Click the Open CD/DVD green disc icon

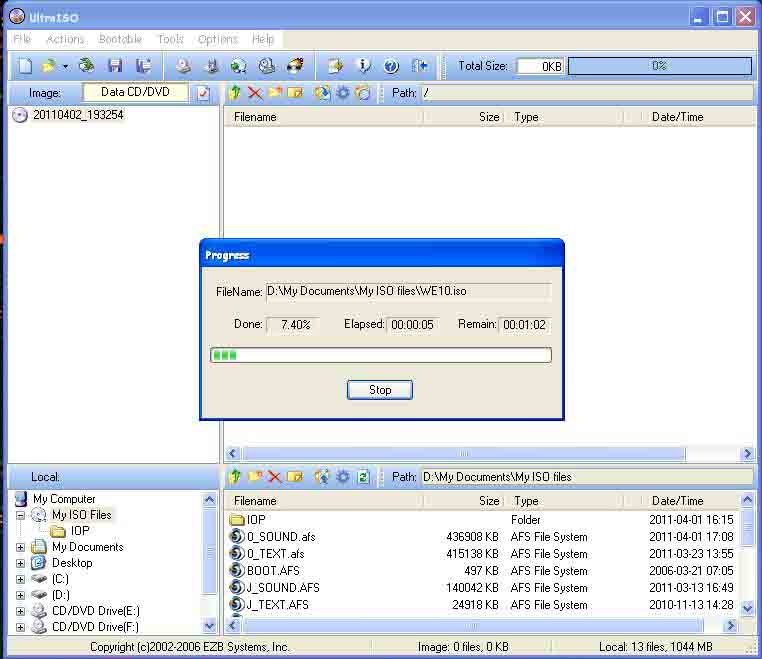87,65
